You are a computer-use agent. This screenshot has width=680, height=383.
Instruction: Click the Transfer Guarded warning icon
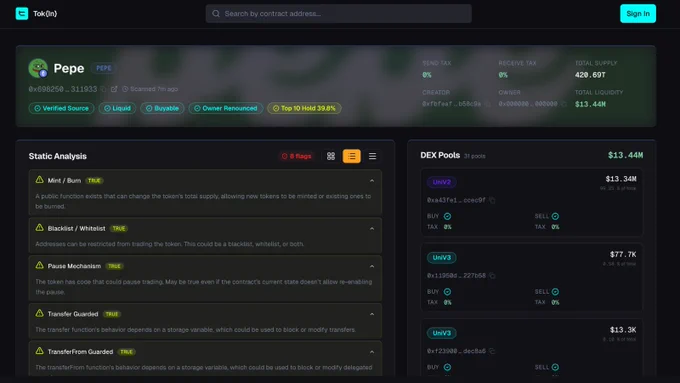coord(39,313)
